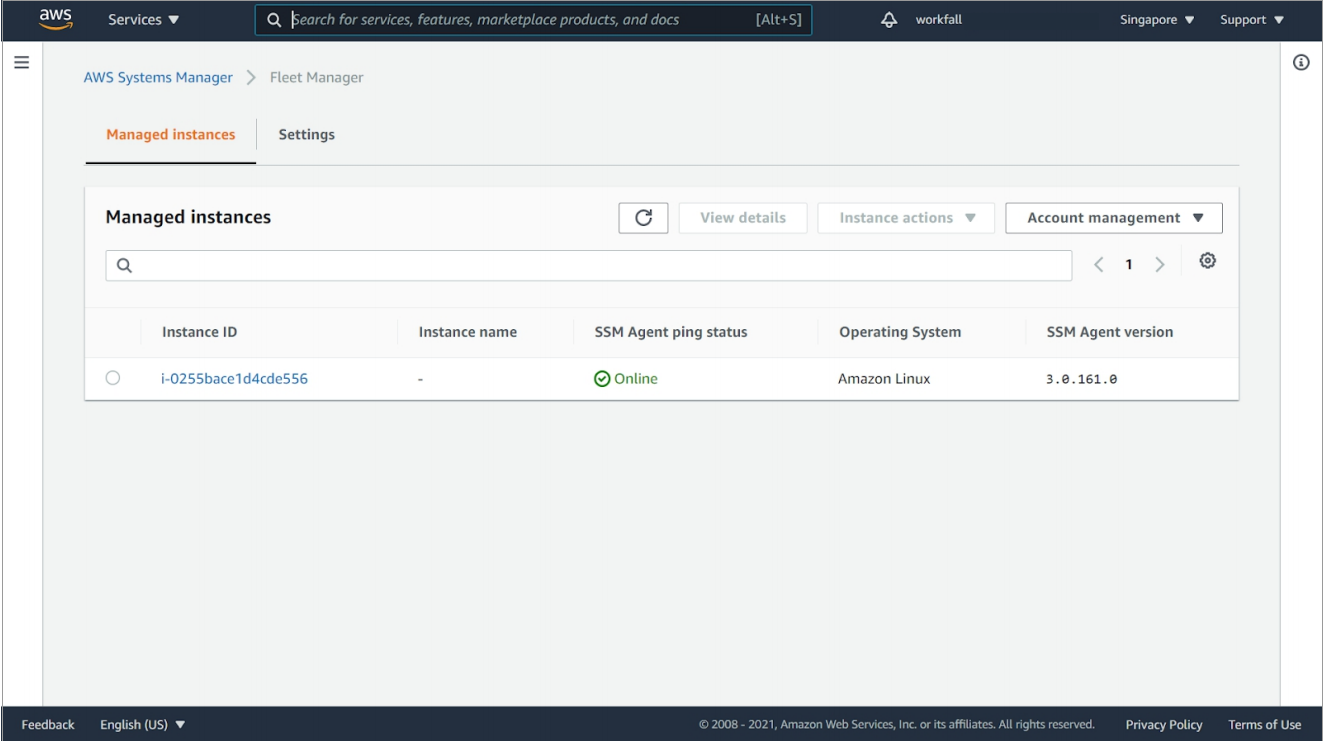This screenshot has width=1323, height=741.
Task: Open the notifications bell
Action: [x=889, y=20]
